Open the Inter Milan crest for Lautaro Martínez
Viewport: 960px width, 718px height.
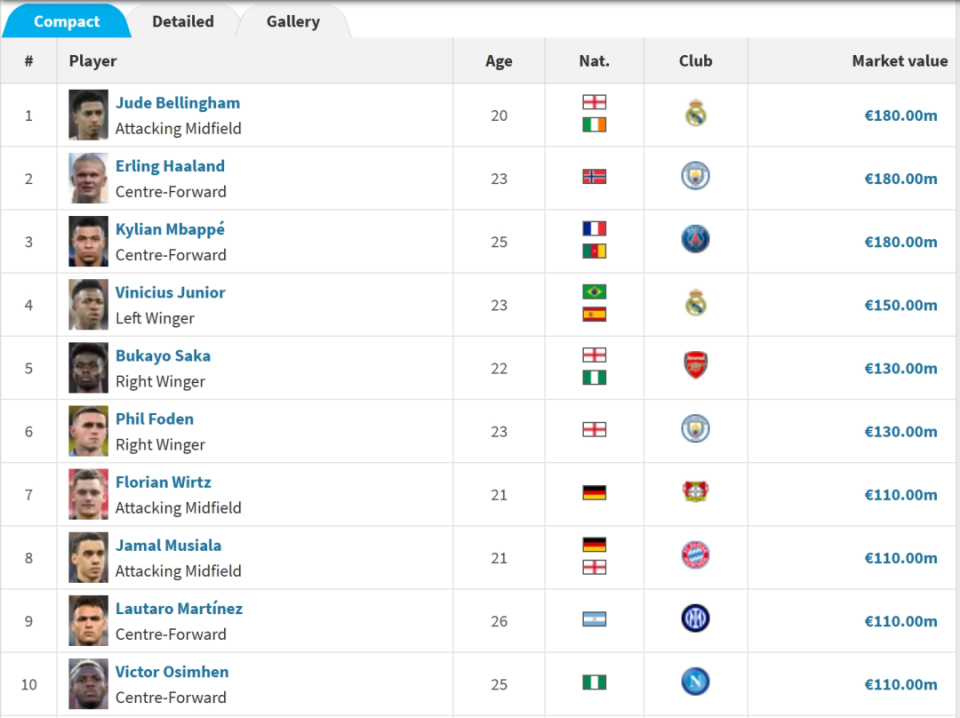click(696, 618)
